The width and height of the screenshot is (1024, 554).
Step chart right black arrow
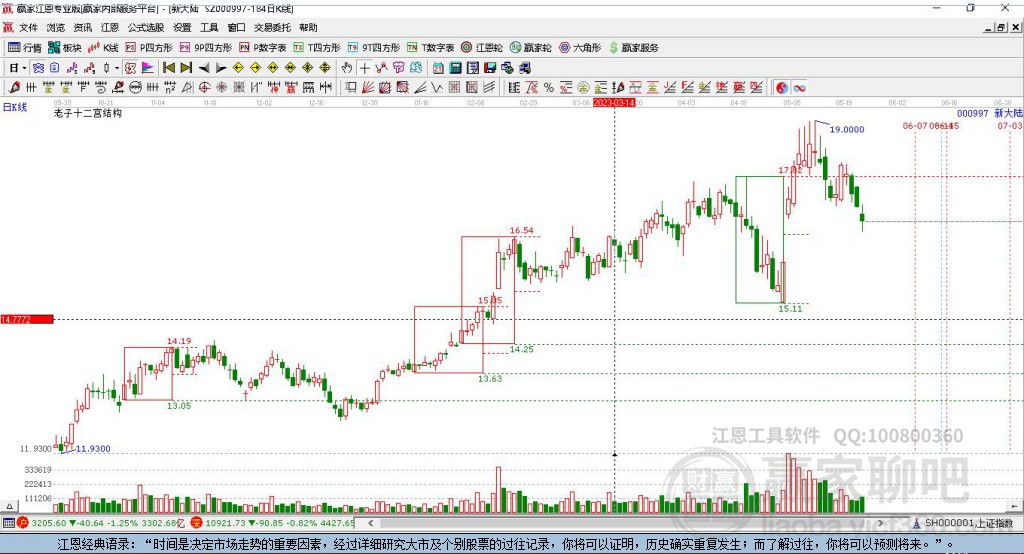[x=221, y=67]
